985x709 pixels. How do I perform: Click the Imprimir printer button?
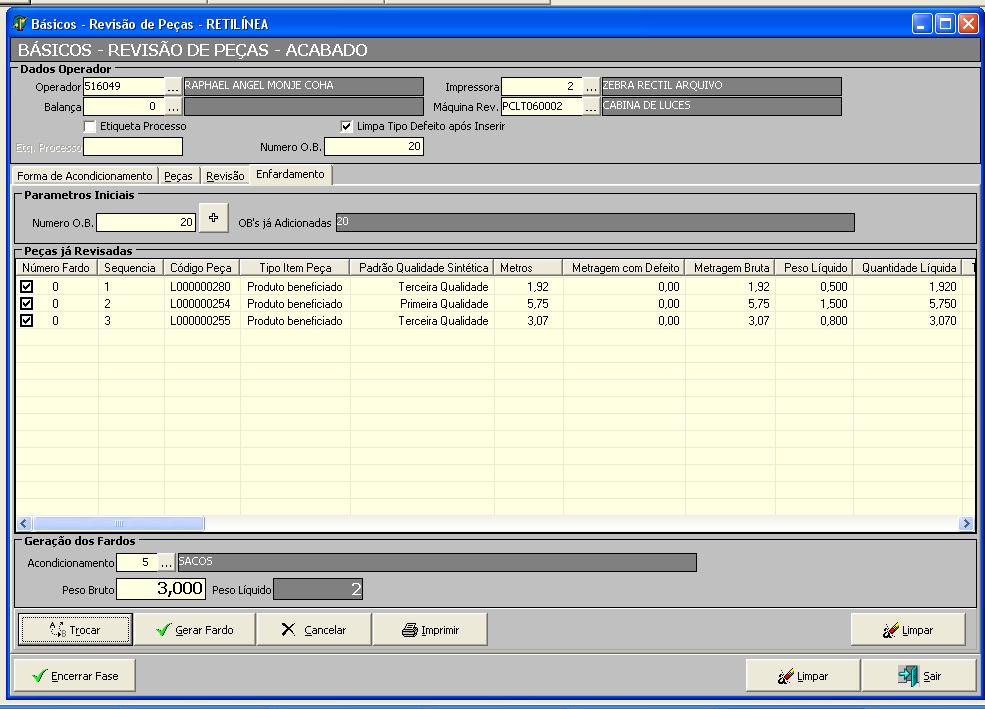(430, 630)
